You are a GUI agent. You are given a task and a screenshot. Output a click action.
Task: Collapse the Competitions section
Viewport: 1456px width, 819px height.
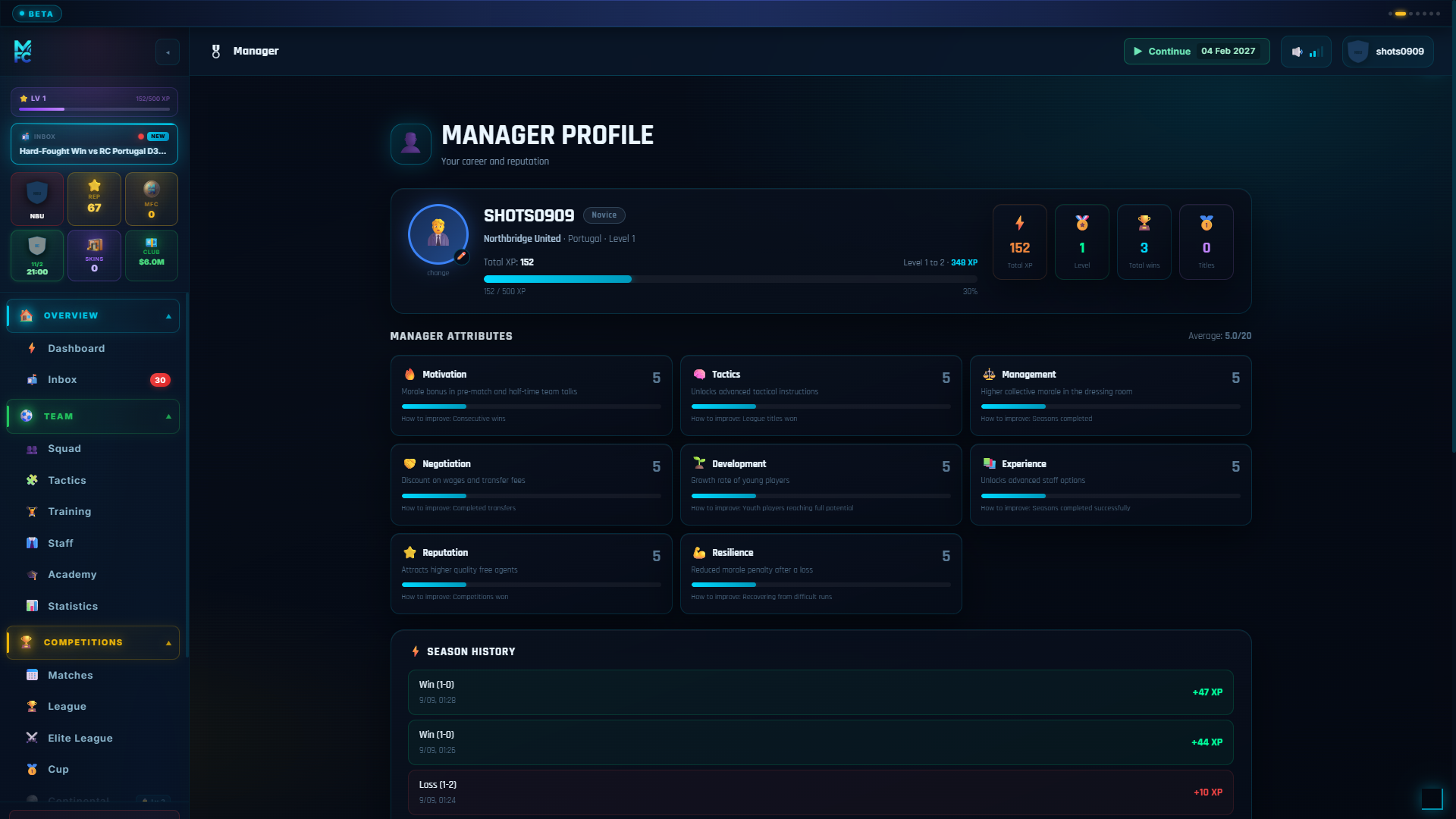pyautogui.click(x=93, y=642)
